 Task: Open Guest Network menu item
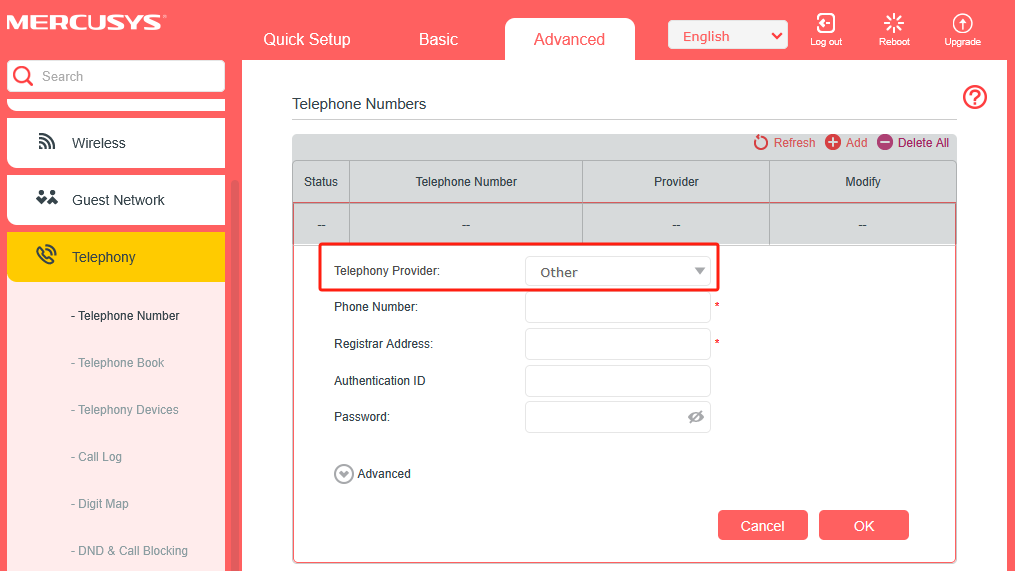click(x=116, y=200)
